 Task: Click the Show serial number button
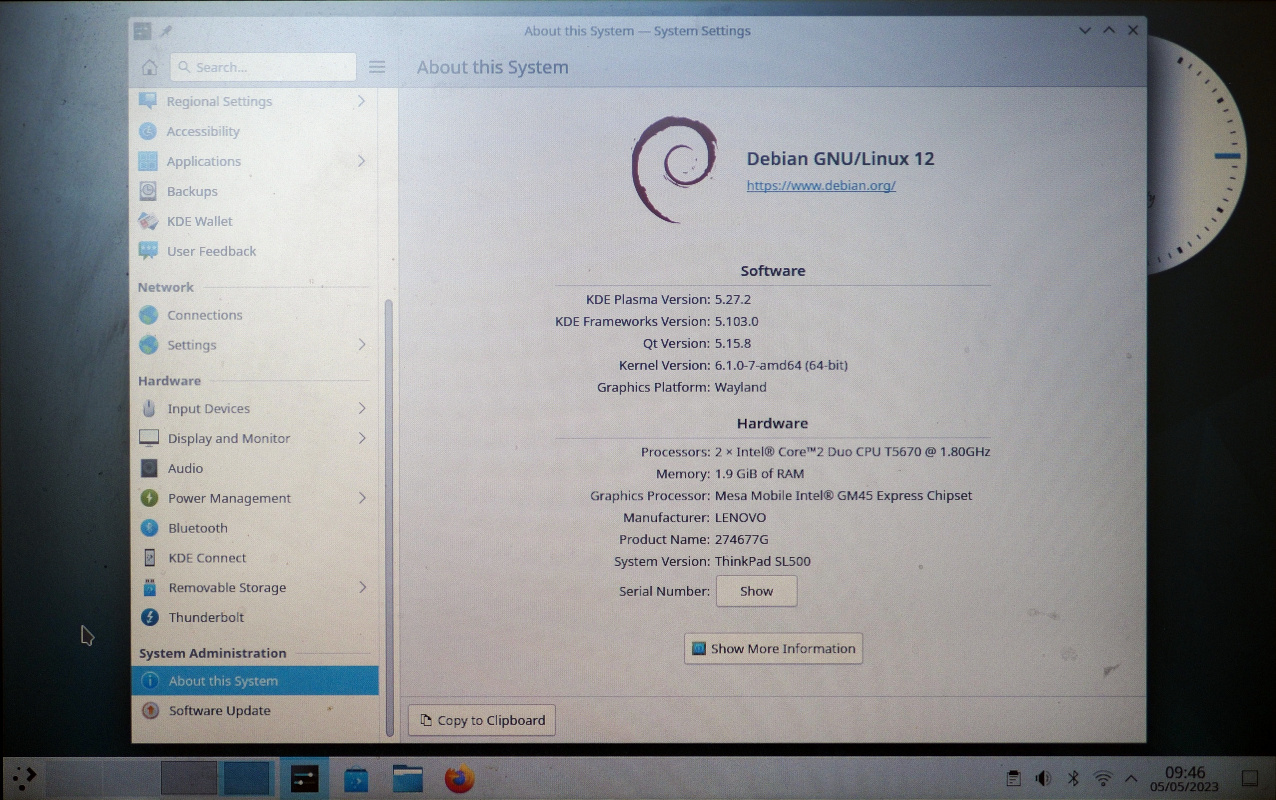click(x=757, y=591)
